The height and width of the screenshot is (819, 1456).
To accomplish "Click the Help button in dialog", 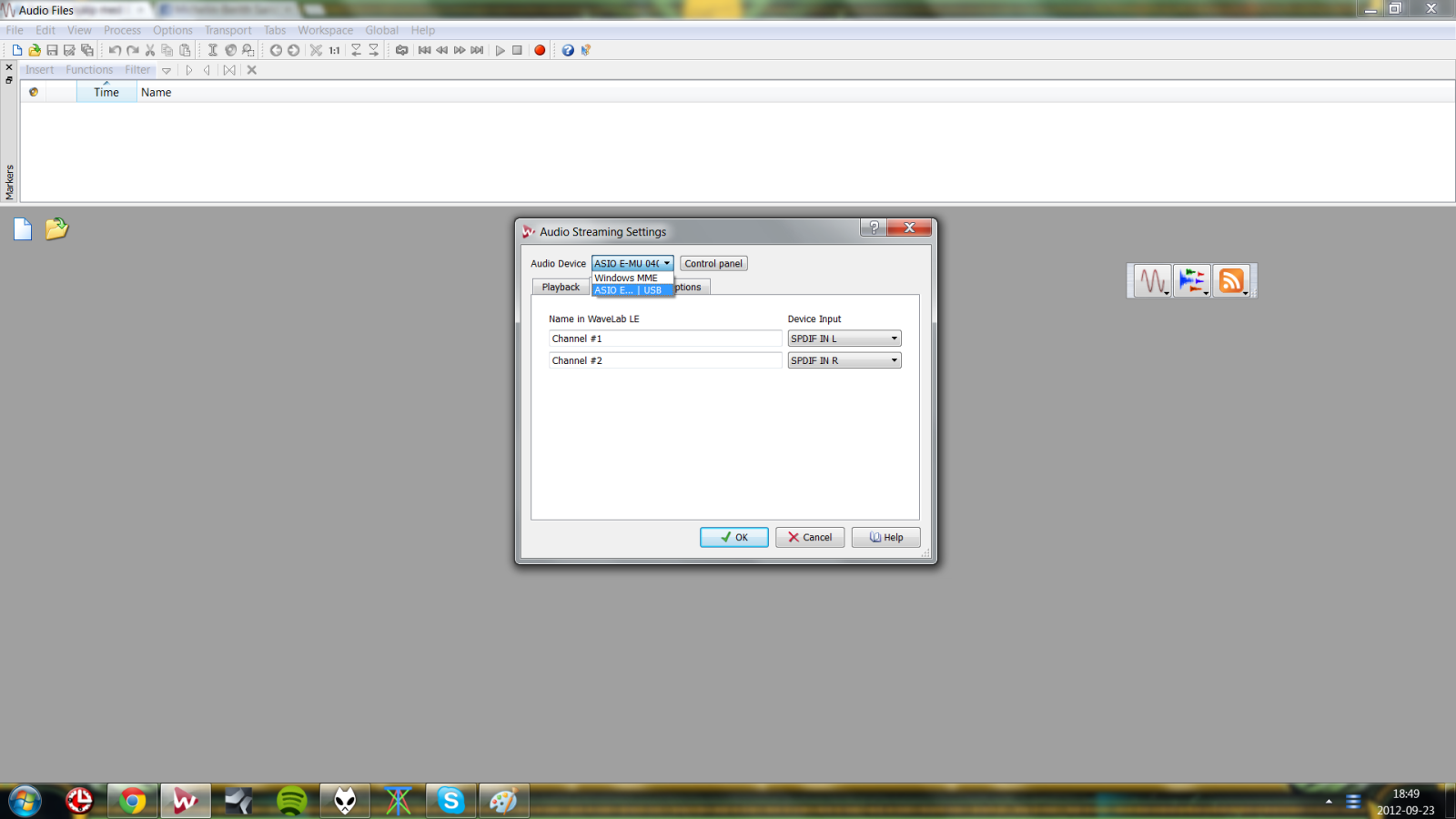I will [x=886, y=538].
